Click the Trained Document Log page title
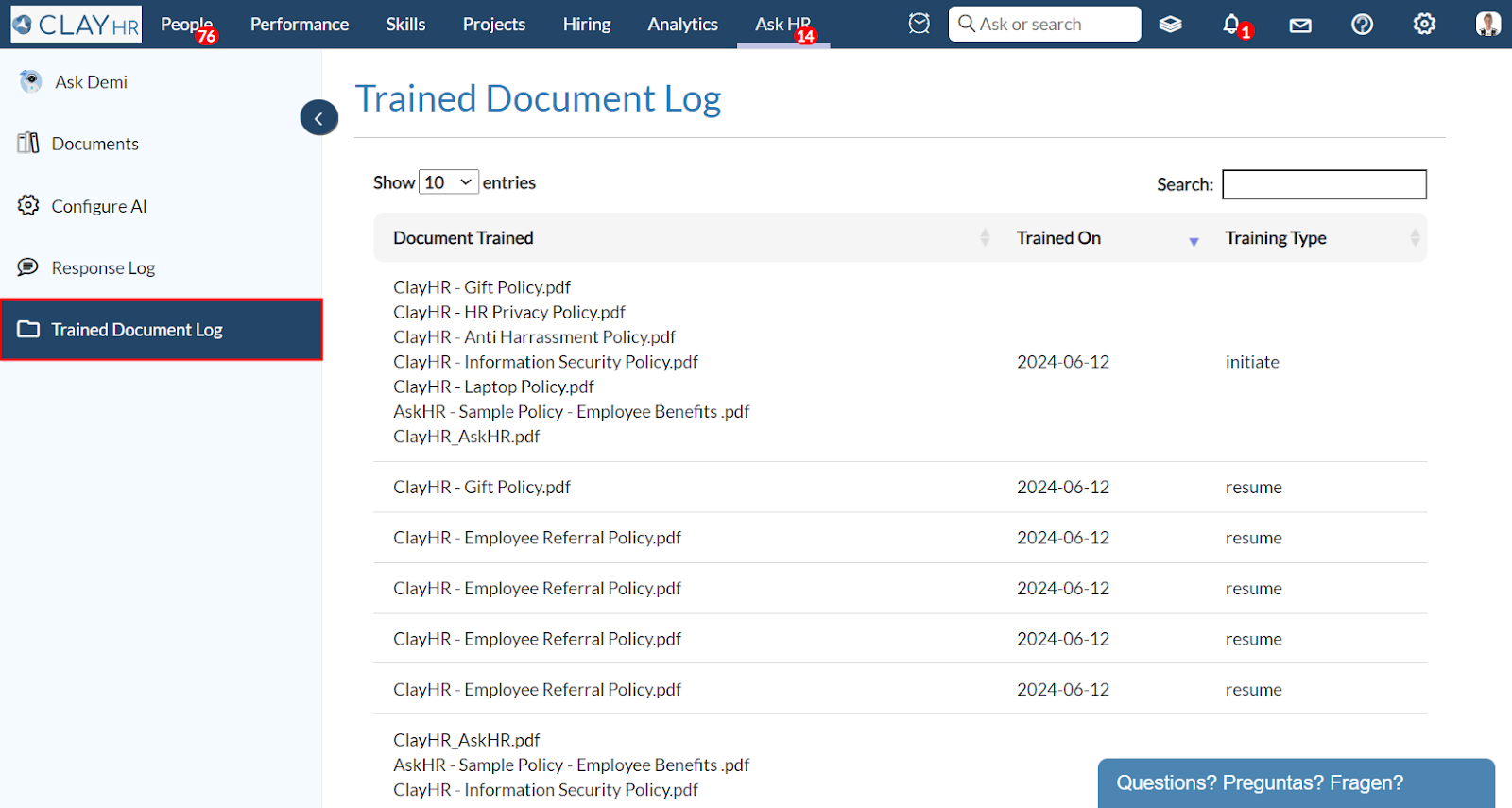The image size is (1512, 808). (538, 98)
